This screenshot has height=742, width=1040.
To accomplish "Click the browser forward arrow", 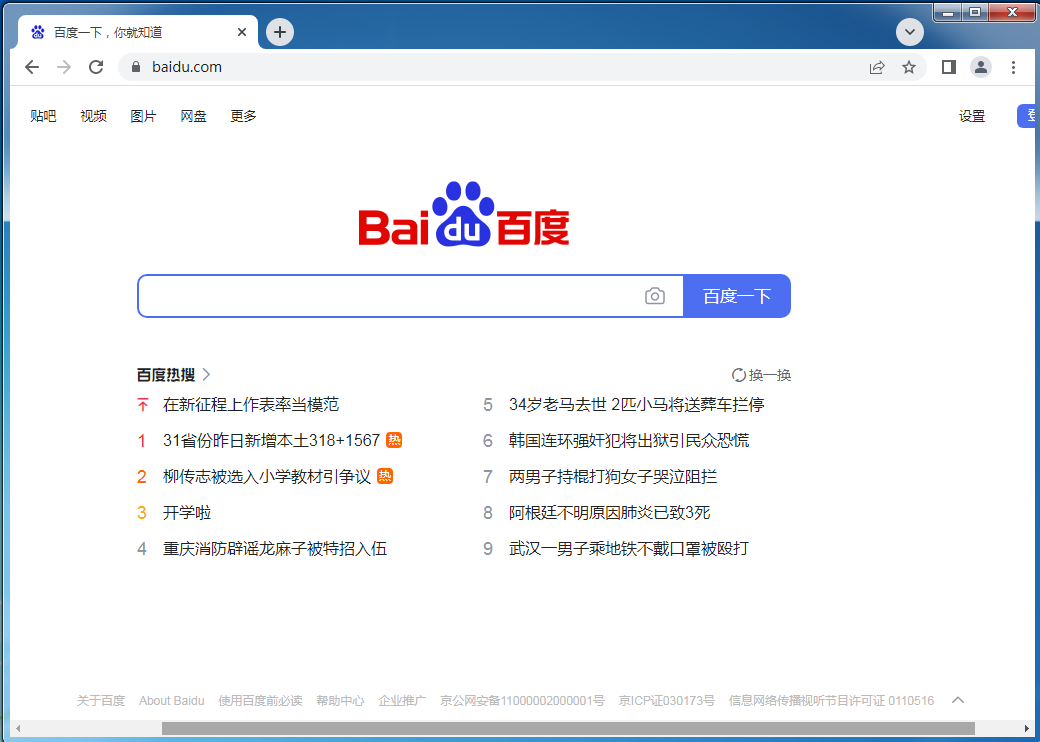I will point(64,67).
